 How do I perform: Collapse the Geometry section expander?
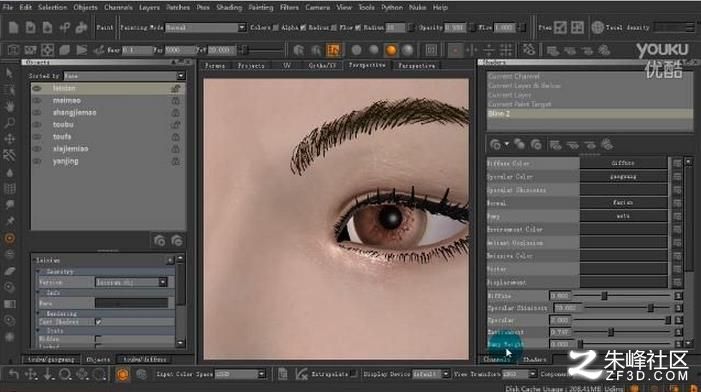(38, 271)
